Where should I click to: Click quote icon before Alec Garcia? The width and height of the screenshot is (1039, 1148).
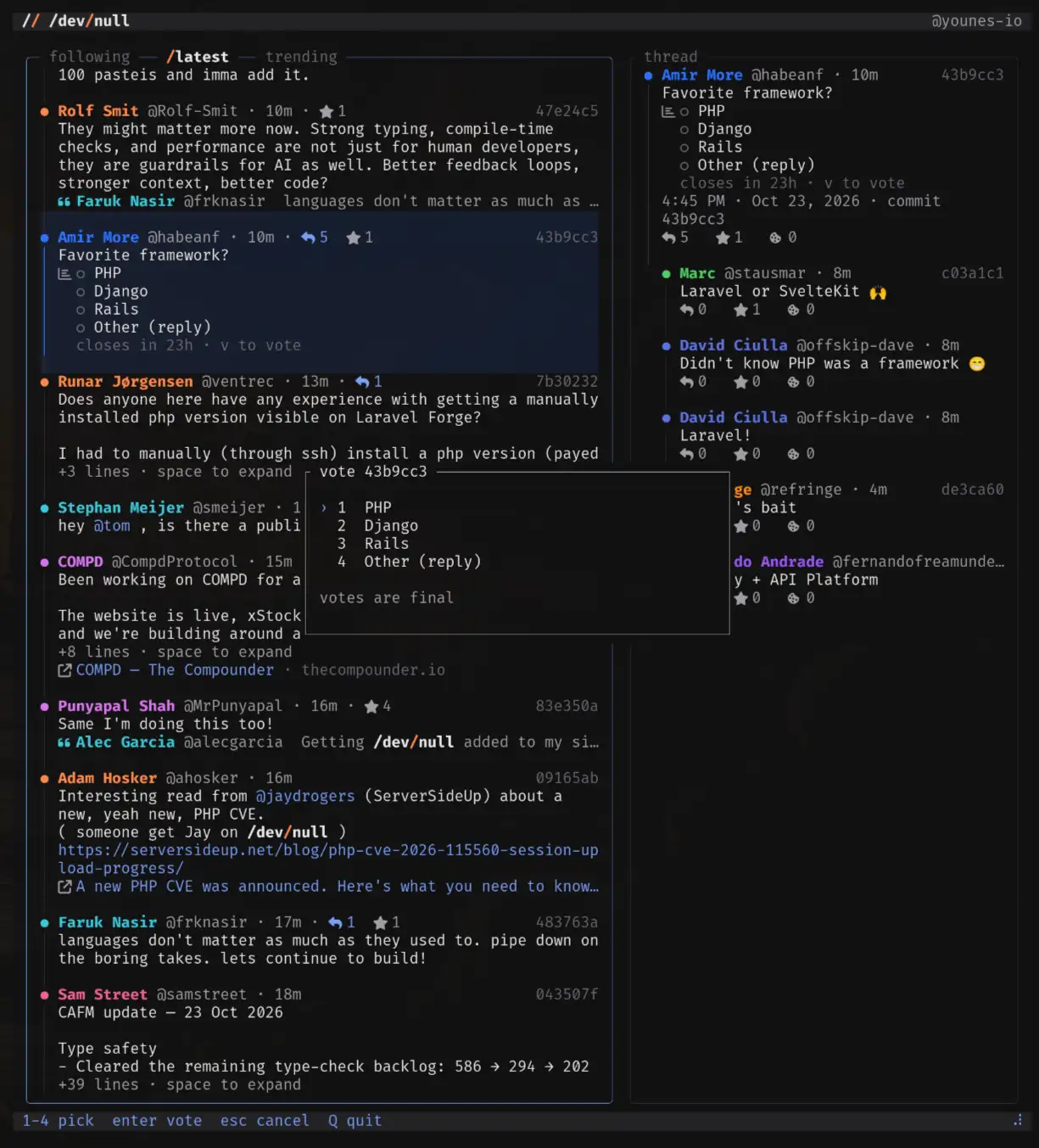tap(64, 742)
